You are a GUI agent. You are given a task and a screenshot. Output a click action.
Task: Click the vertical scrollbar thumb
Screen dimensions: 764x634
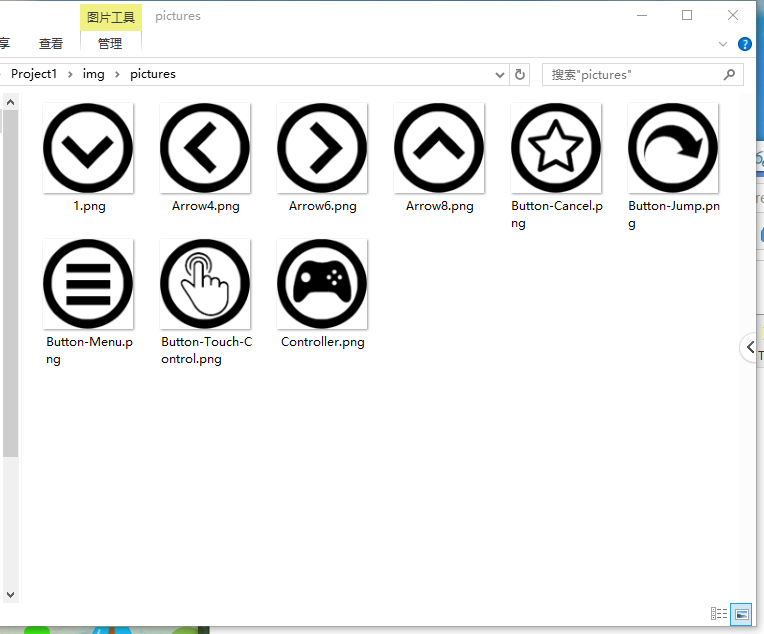pyautogui.click(x=10, y=284)
